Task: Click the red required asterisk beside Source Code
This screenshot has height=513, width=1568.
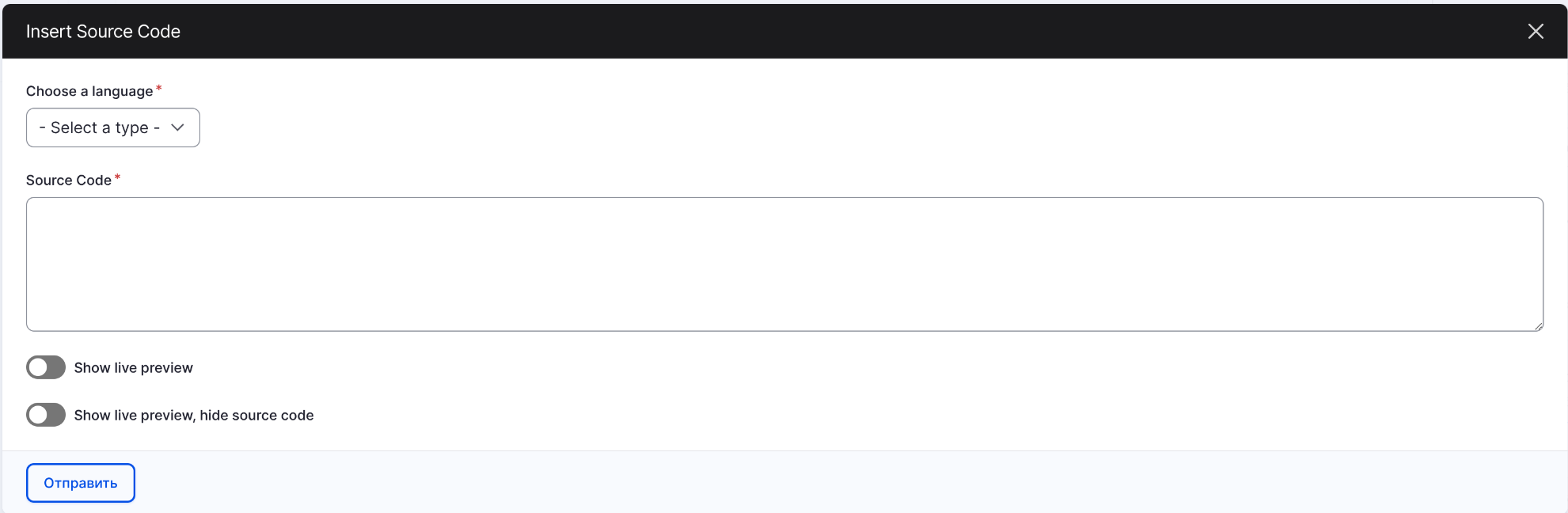Action: (x=117, y=178)
